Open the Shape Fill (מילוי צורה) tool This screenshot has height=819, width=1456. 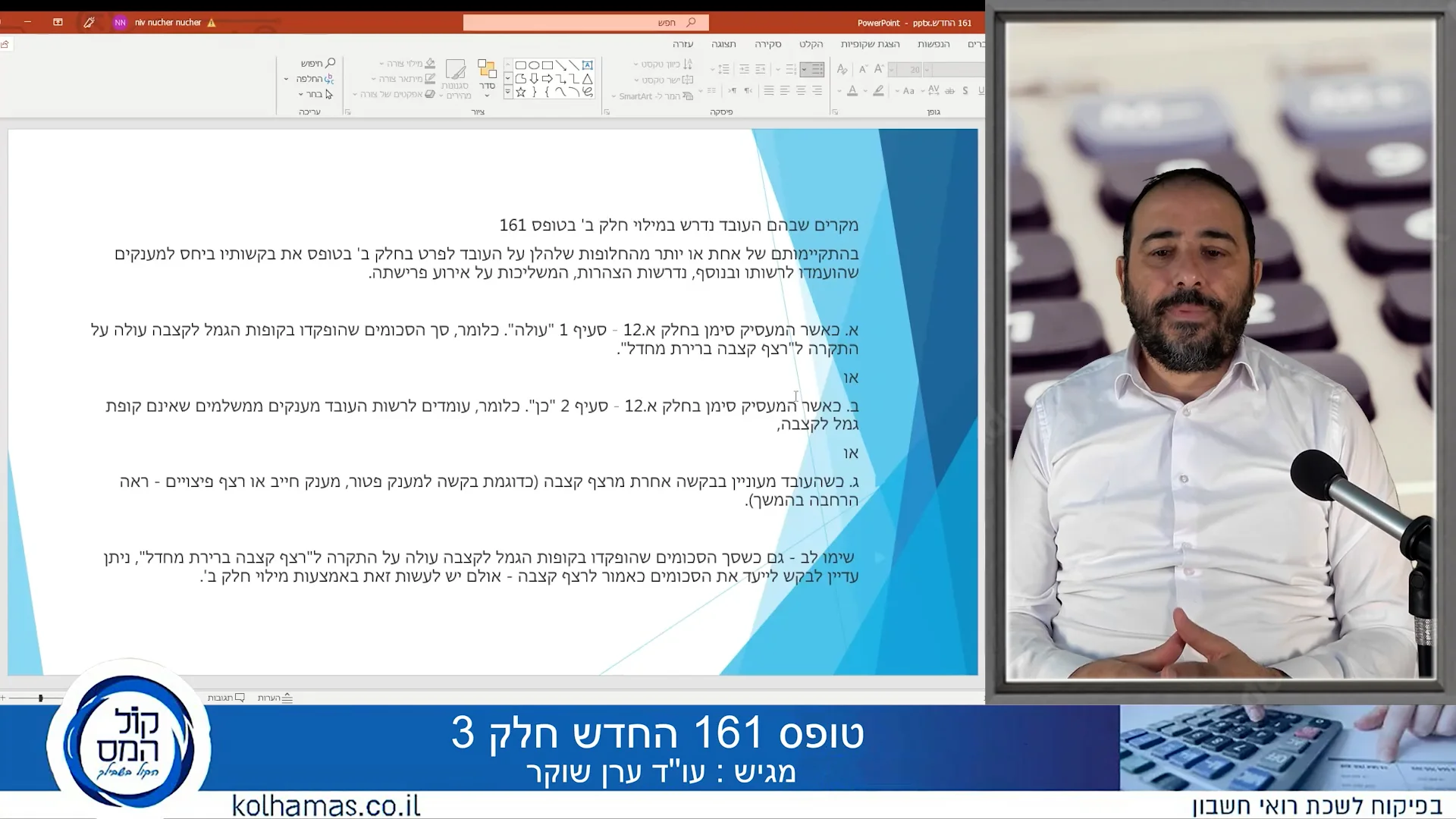(x=431, y=64)
